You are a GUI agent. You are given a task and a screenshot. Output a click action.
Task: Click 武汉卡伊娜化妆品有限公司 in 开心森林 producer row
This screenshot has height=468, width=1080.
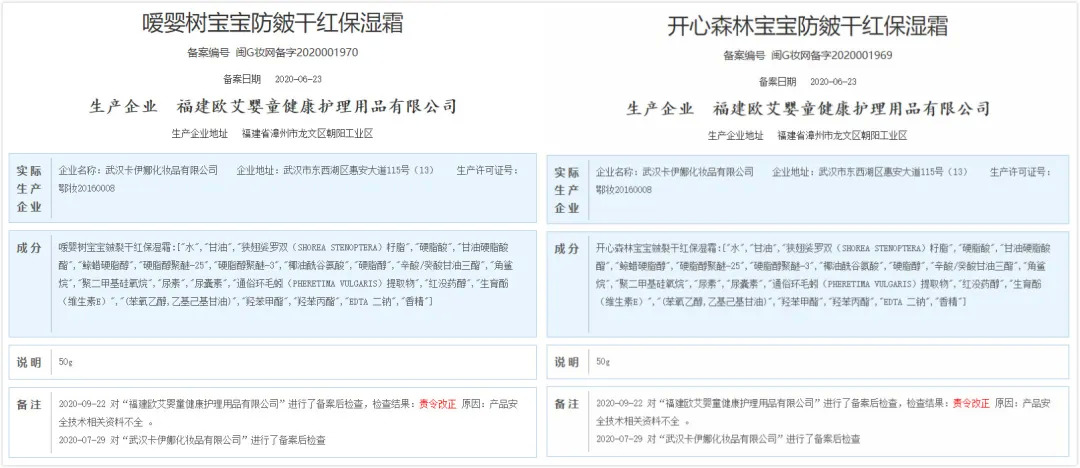pos(698,172)
